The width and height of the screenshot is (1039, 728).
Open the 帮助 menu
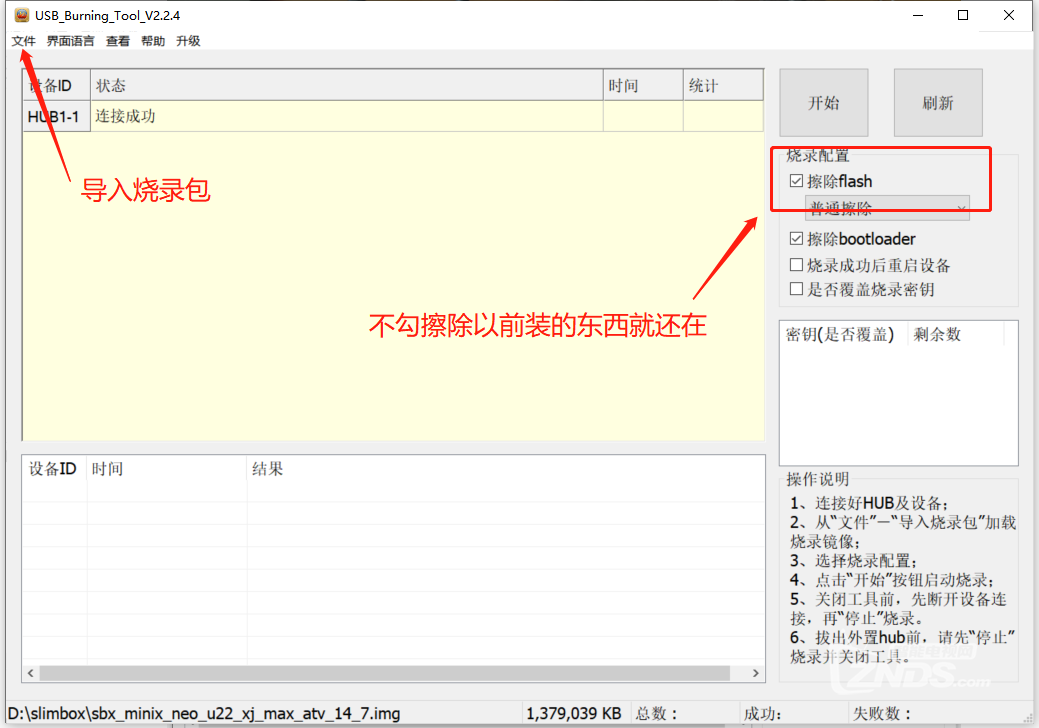pos(153,41)
